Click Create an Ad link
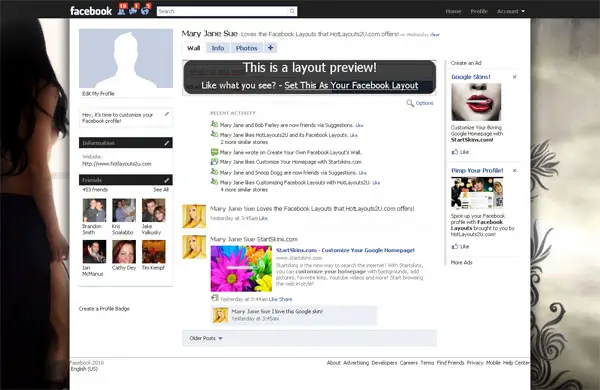Screen dimensions: 600x390 tap(466, 63)
